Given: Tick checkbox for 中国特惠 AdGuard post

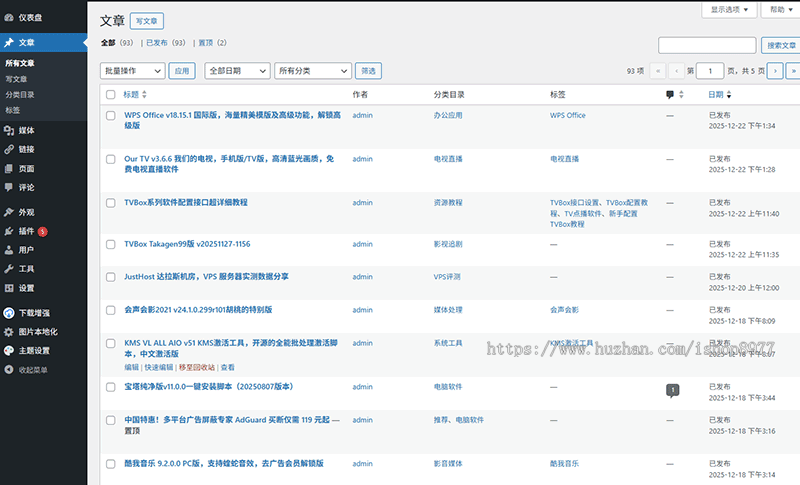Looking at the screenshot, I should click(x=111, y=420).
